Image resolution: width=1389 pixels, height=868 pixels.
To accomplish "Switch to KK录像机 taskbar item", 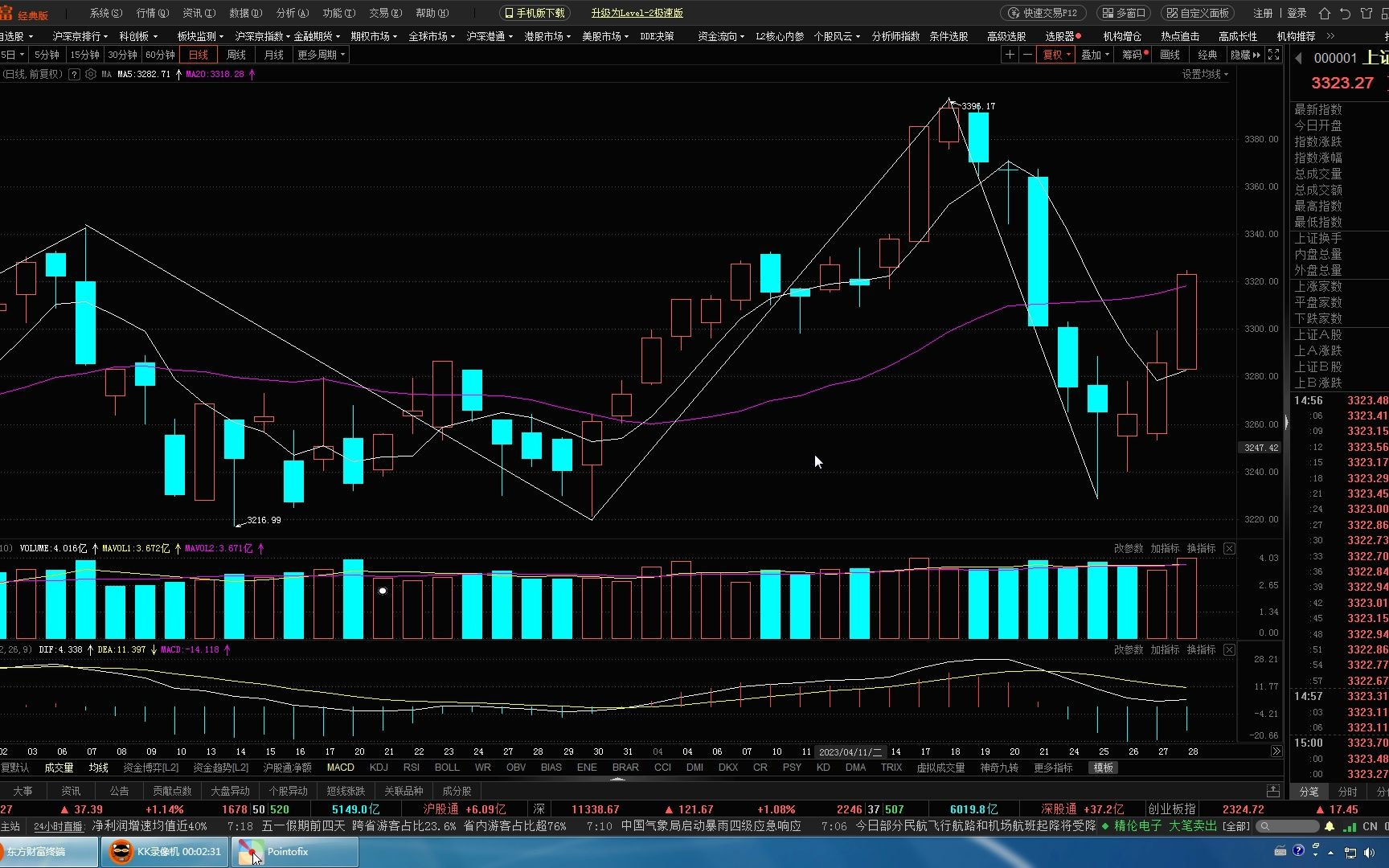I will (x=166, y=852).
